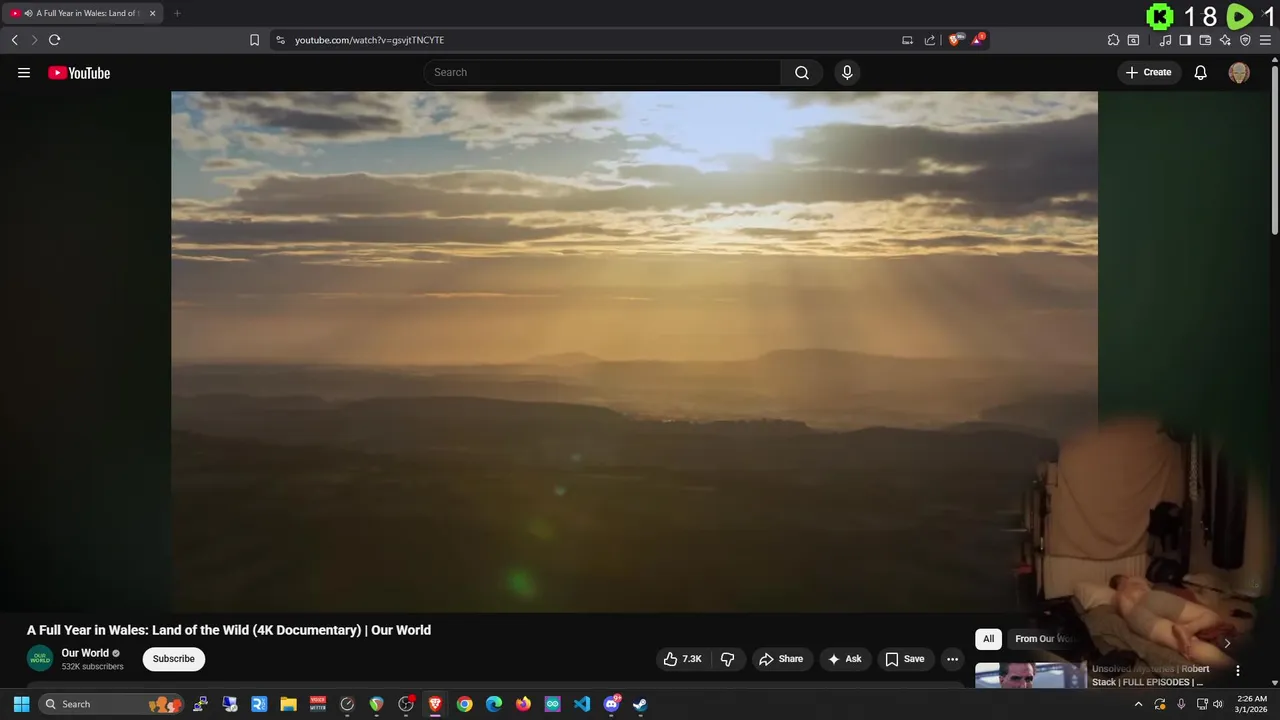Image resolution: width=1280 pixels, height=720 pixels.
Task: Like the video with thumbs up
Action: point(683,659)
